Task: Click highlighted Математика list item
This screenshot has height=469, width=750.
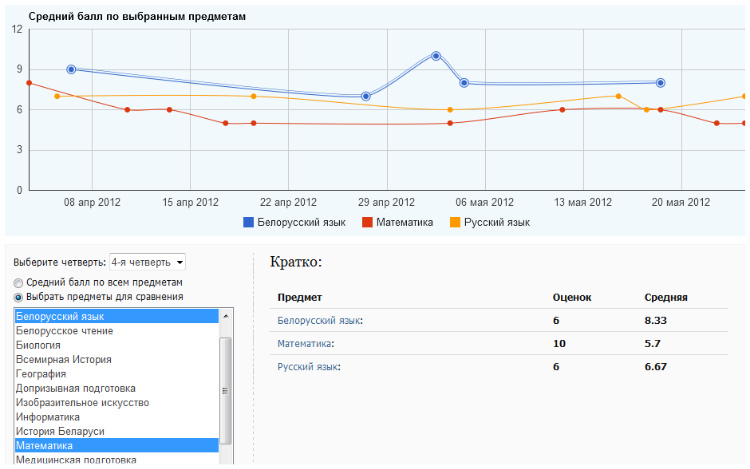Action: (x=44, y=446)
